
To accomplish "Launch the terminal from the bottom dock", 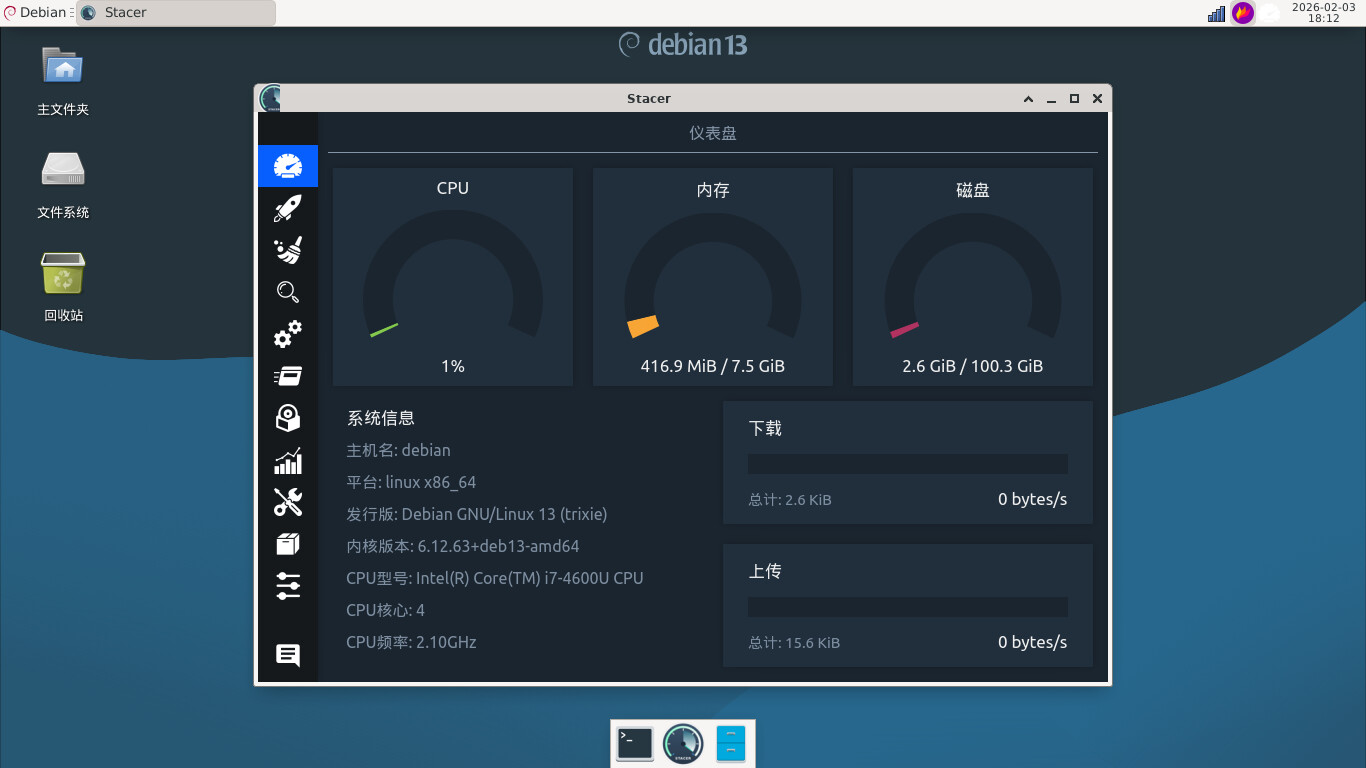I will click(x=635, y=743).
